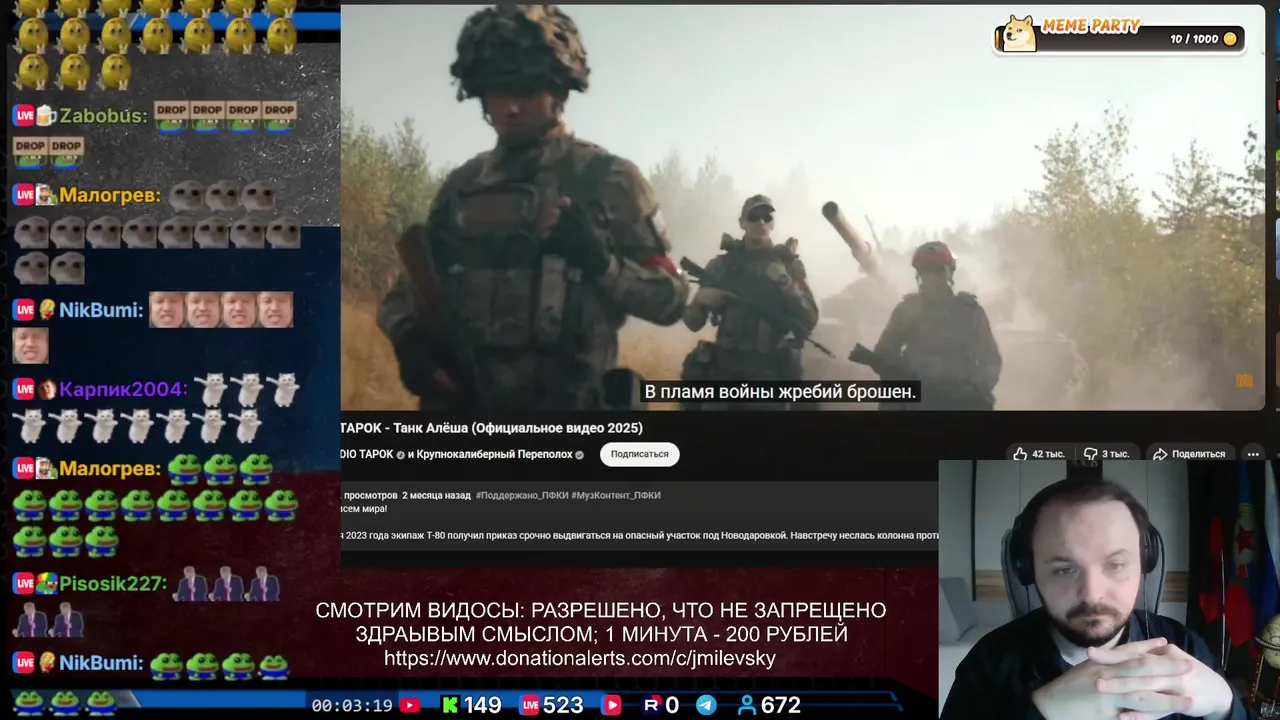Click the total viewers count 672
Image resolution: width=1280 pixels, height=720 pixels.
(780, 705)
